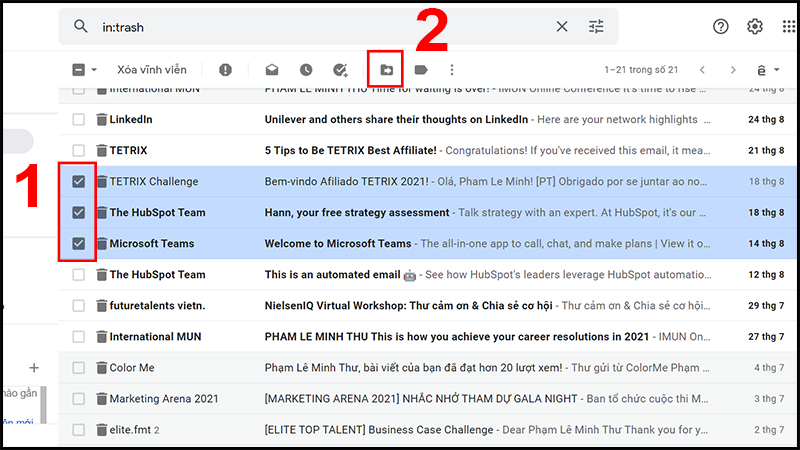Check the Marketing Arena 2021 checkbox
Screen dimensions: 800x450
tap(79, 399)
